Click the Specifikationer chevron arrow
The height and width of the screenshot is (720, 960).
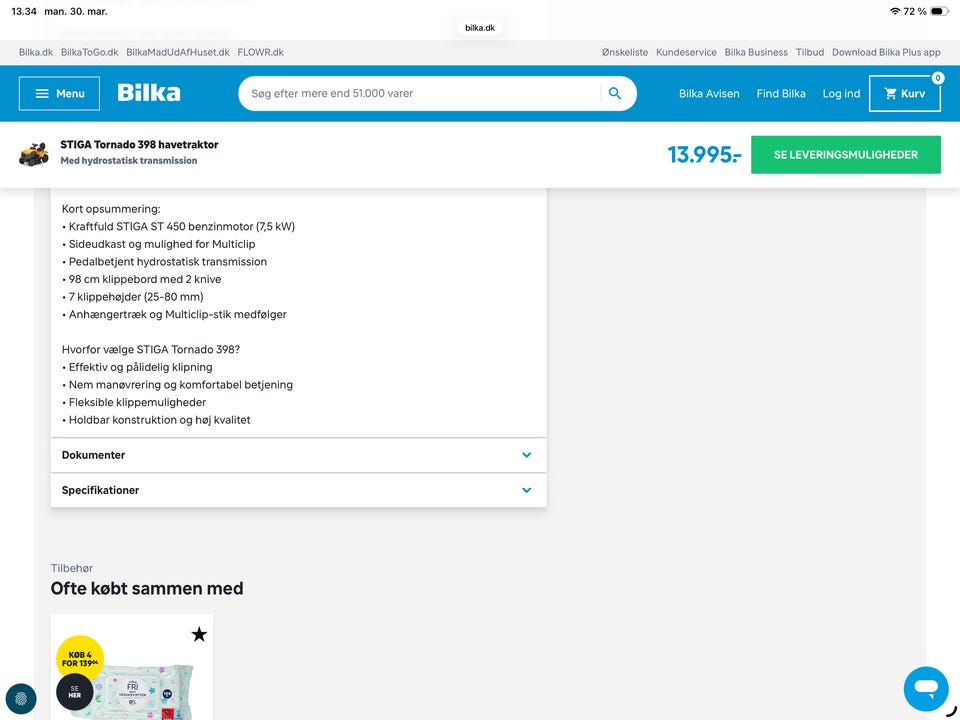pos(527,490)
